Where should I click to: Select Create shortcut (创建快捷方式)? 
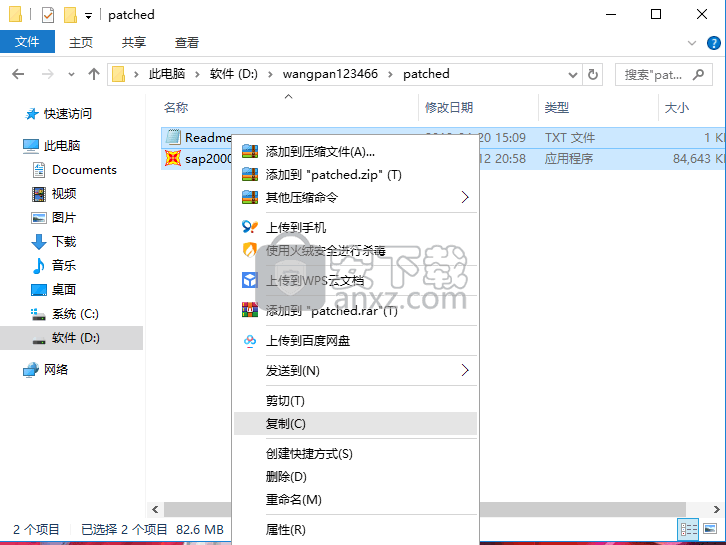[x=356, y=454]
